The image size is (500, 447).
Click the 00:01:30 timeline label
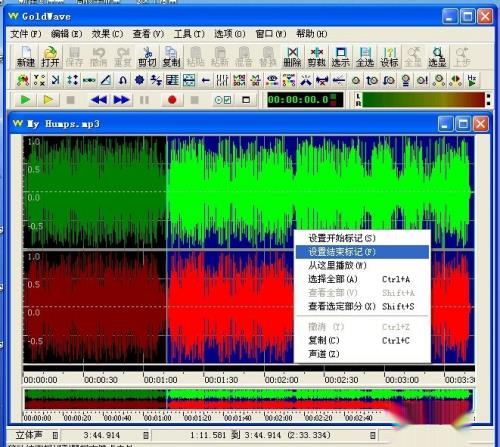(221, 380)
